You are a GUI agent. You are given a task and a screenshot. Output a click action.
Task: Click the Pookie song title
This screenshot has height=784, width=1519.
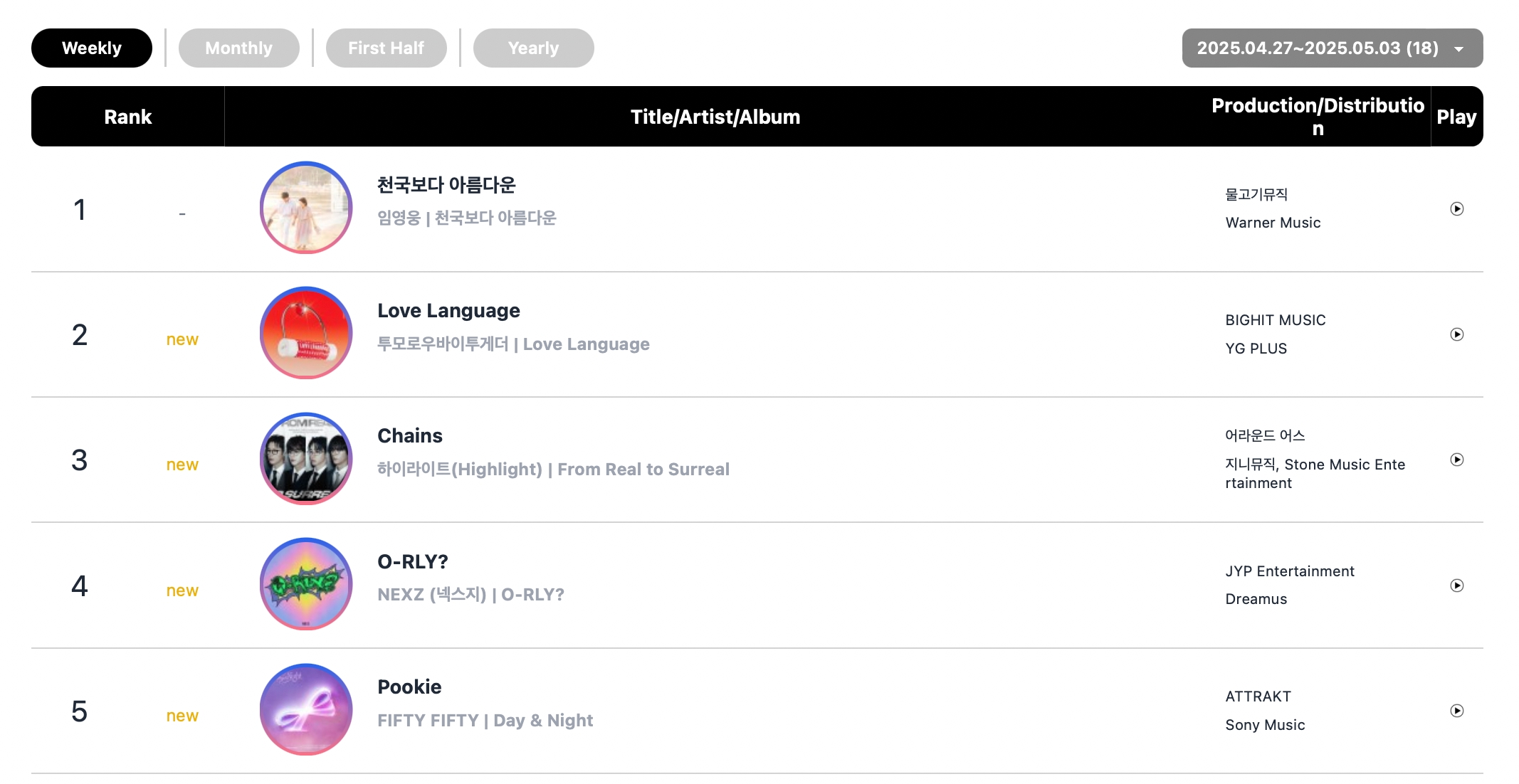coord(409,687)
